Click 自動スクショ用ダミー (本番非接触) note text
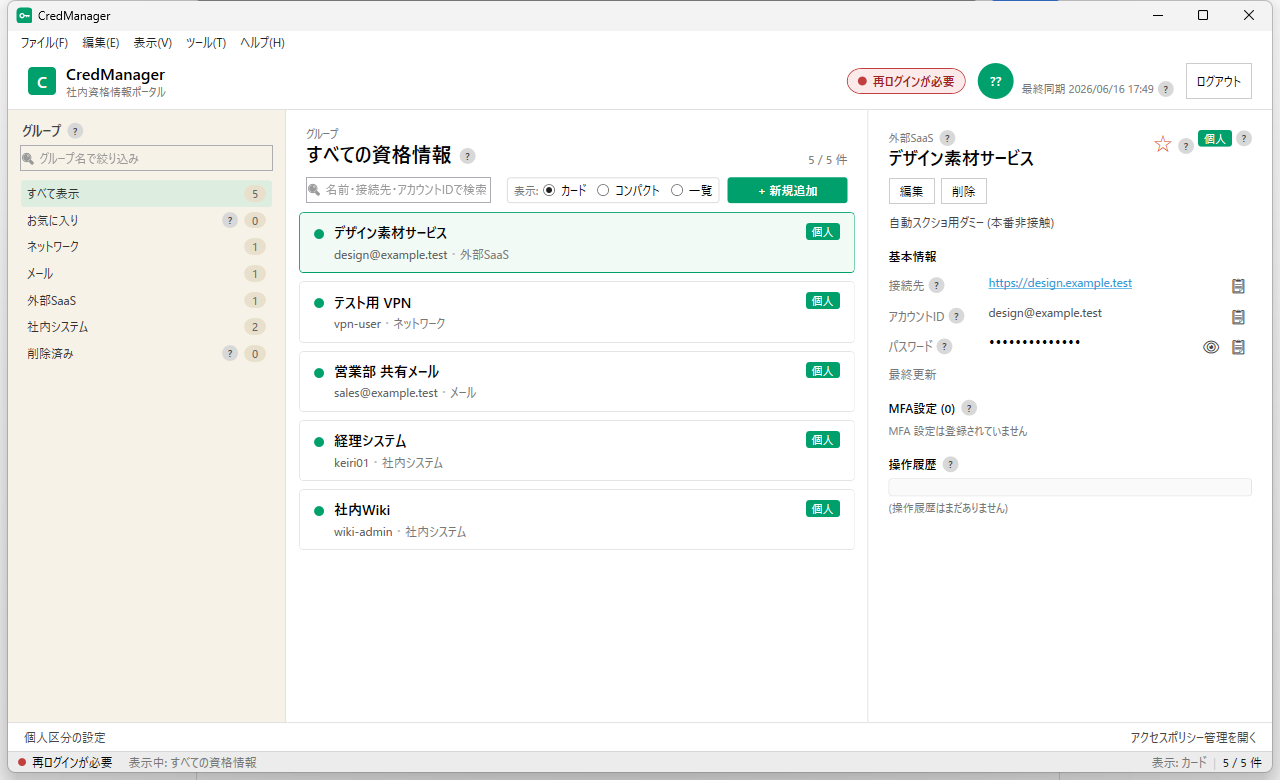 pos(971,223)
